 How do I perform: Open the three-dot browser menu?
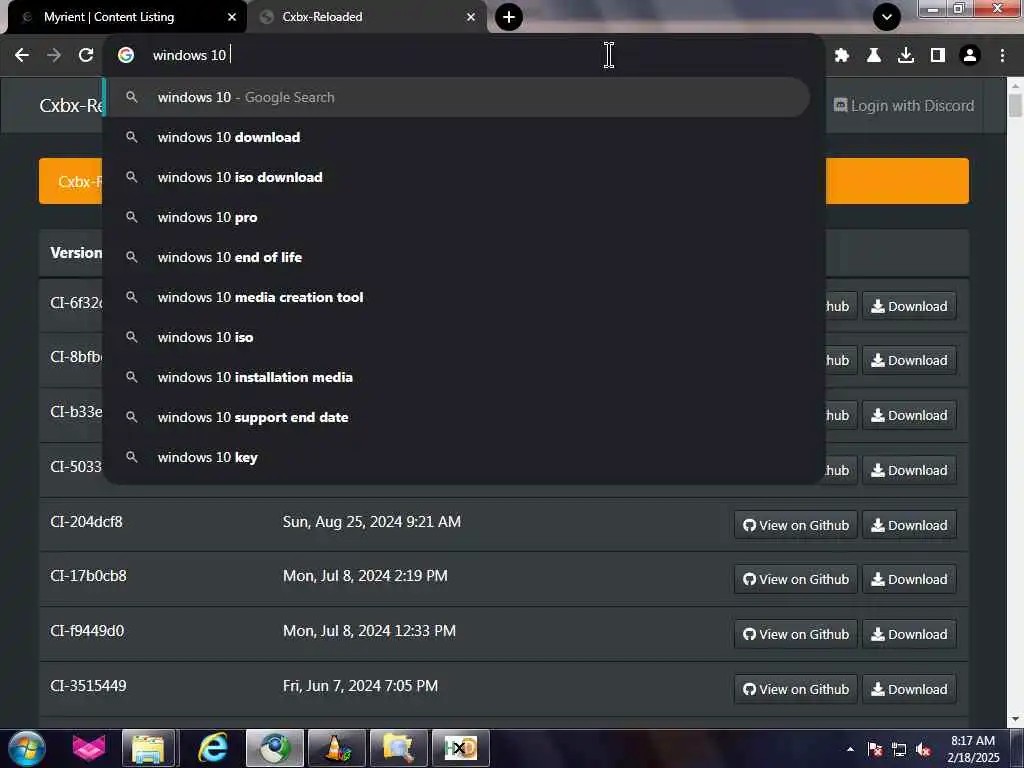point(1002,56)
